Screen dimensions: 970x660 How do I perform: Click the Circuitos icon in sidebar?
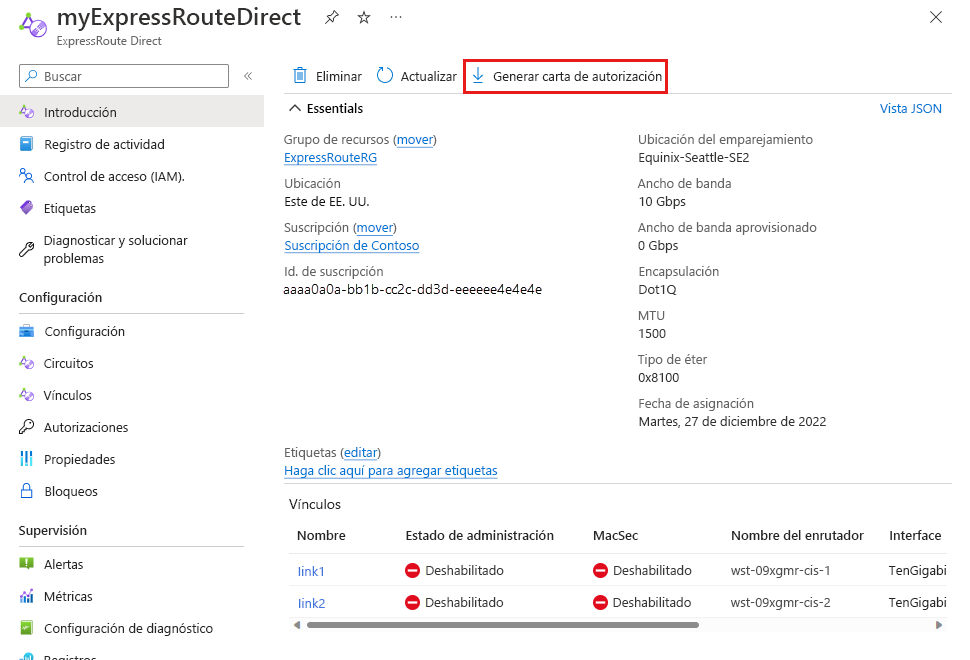[27, 363]
